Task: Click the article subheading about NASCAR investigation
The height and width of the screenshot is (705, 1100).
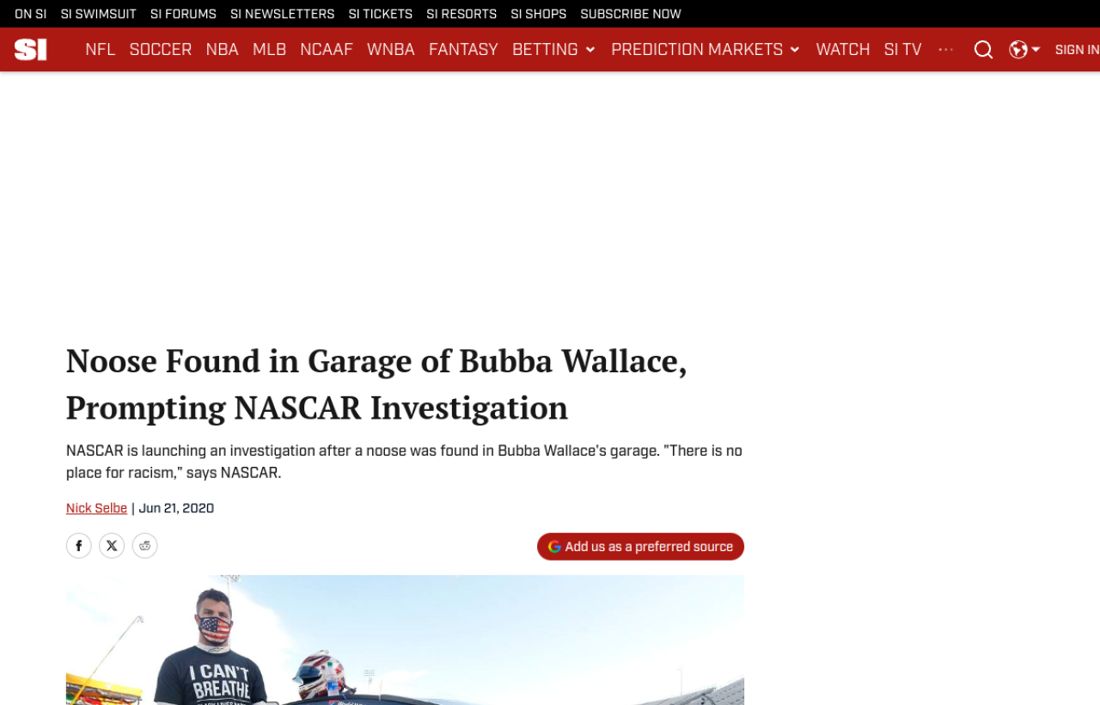Action: [404, 462]
